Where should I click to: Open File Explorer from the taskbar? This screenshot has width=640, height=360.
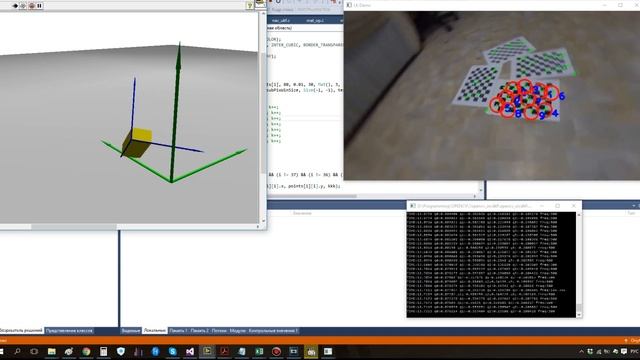(51, 351)
